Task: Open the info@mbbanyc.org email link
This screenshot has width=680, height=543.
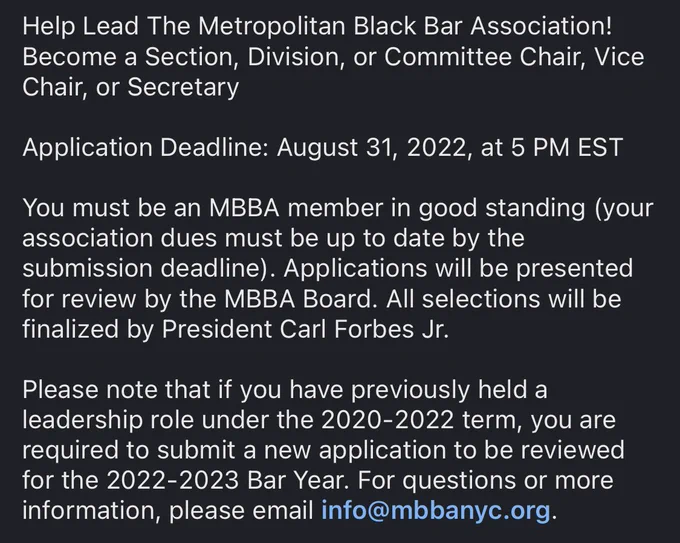Action: click(x=435, y=510)
